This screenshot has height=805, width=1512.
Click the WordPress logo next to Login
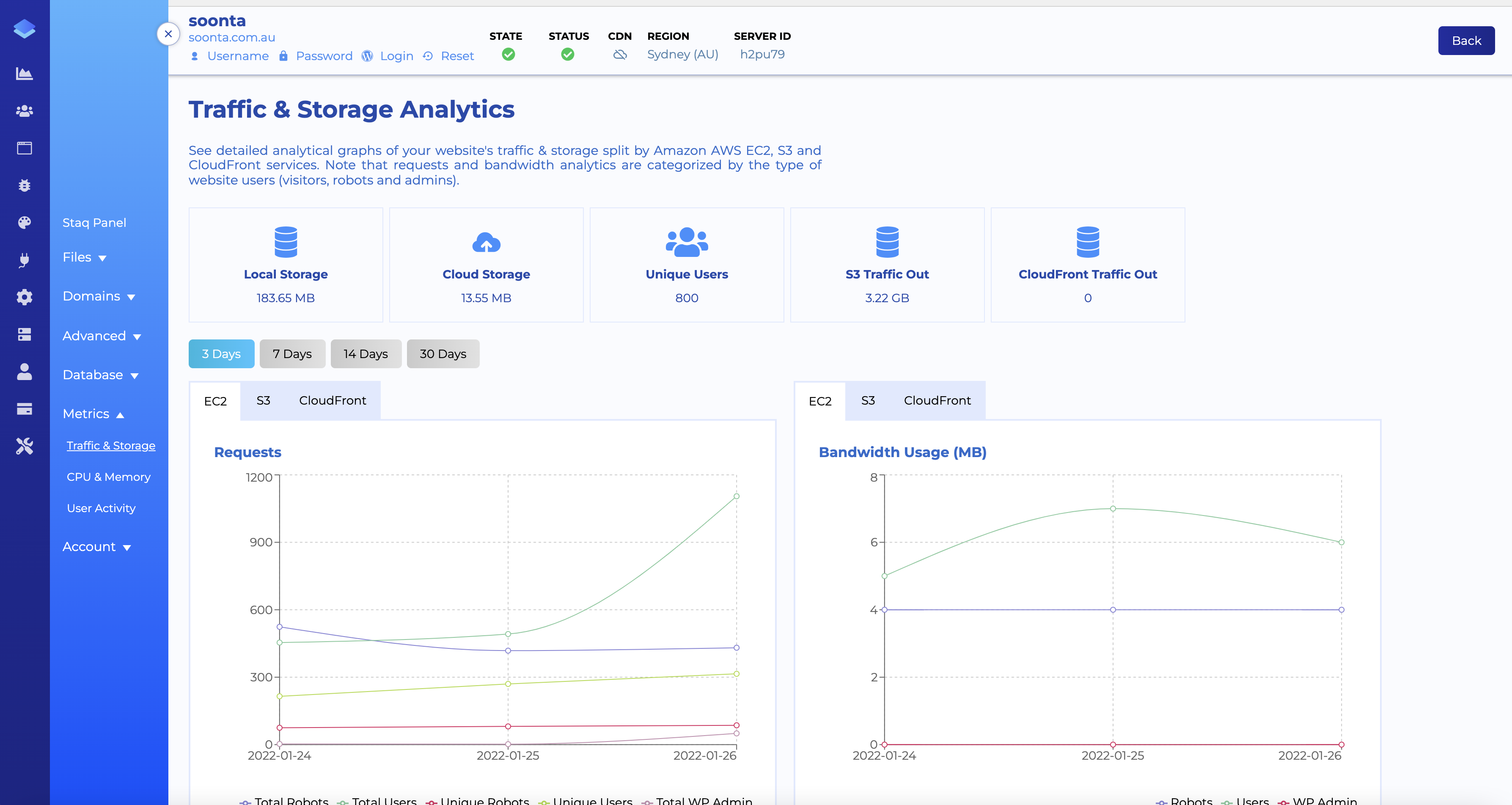368,56
